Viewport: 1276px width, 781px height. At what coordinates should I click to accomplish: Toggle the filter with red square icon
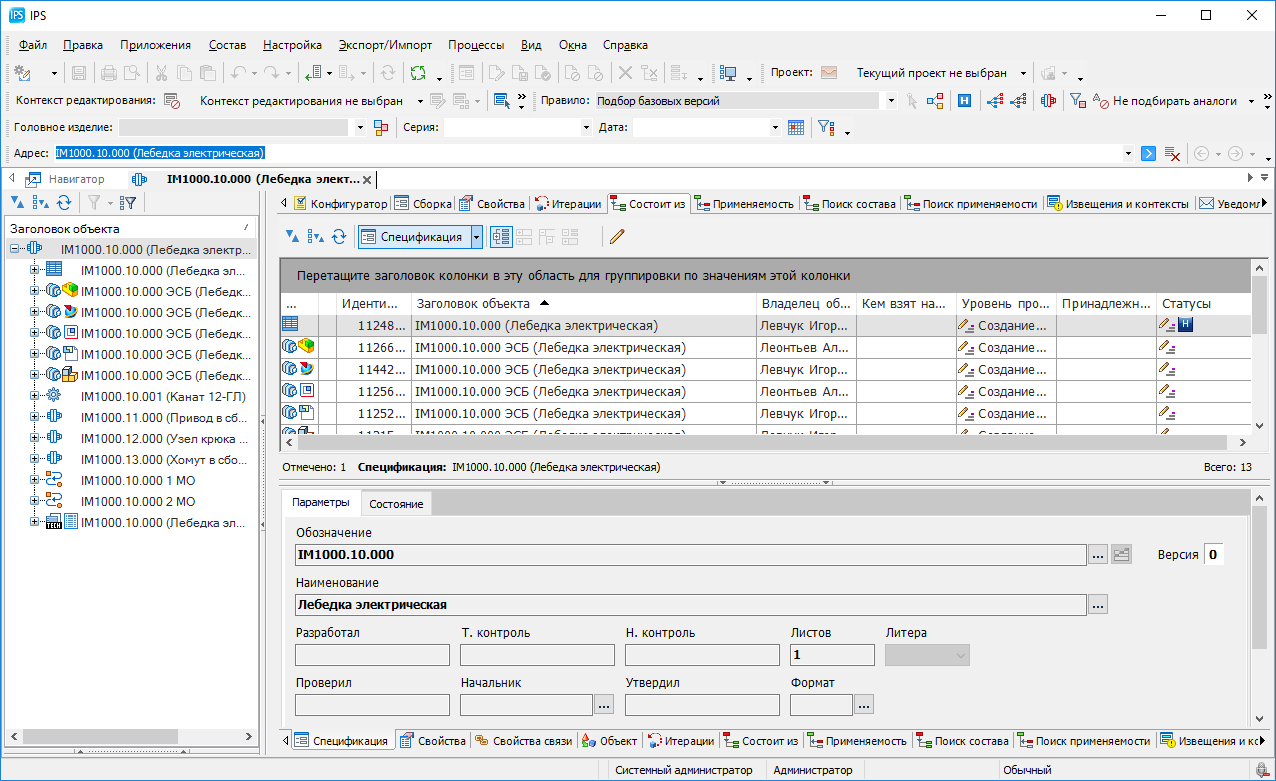[x=1077, y=101]
